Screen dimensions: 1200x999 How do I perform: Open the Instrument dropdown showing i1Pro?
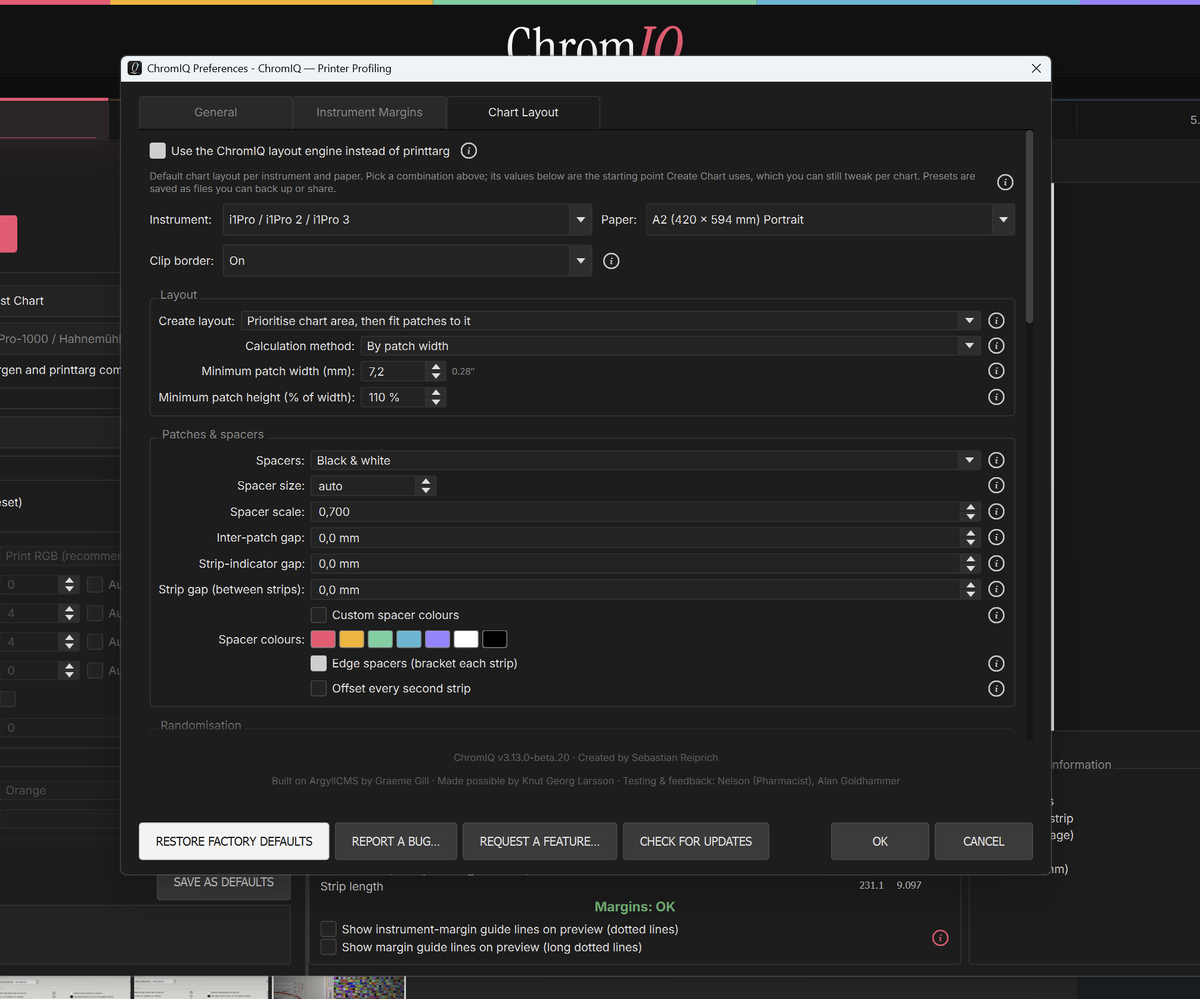tap(407, 219)
